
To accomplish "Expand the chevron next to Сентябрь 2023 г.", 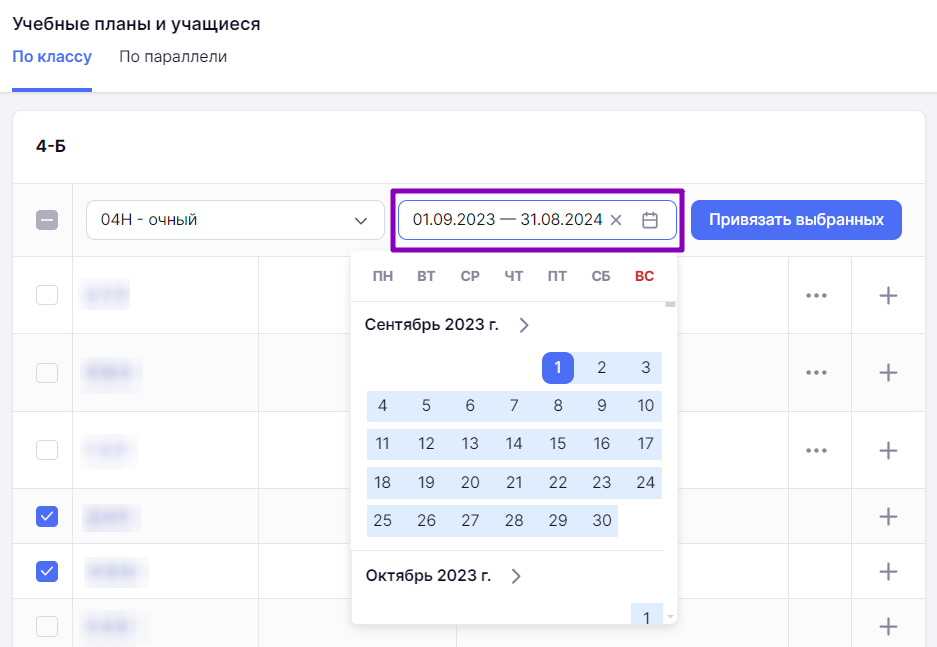I will click(523, 325).
